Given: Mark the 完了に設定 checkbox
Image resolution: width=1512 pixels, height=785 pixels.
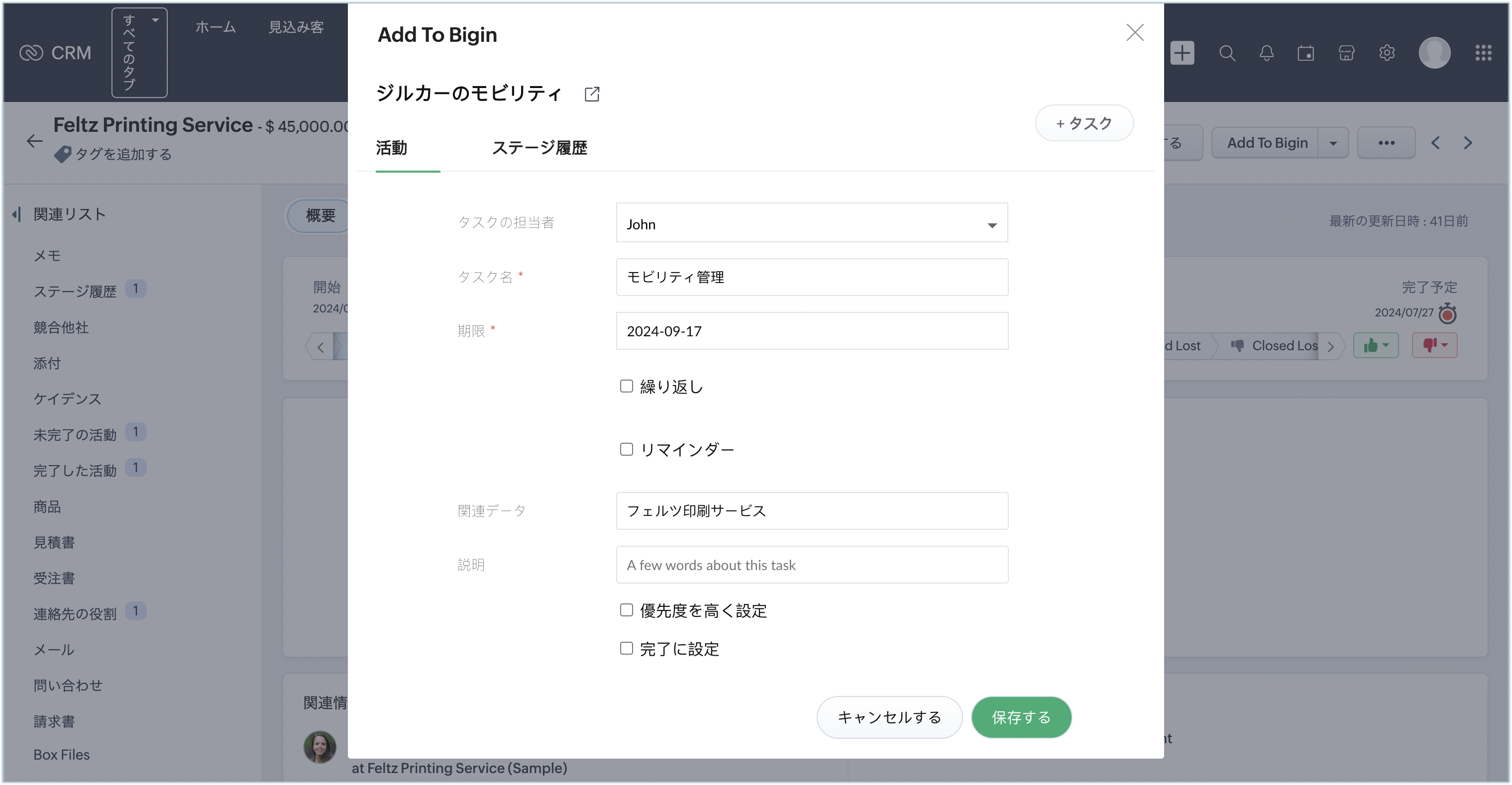Looking at the screenshot, I should coord(626,648).
